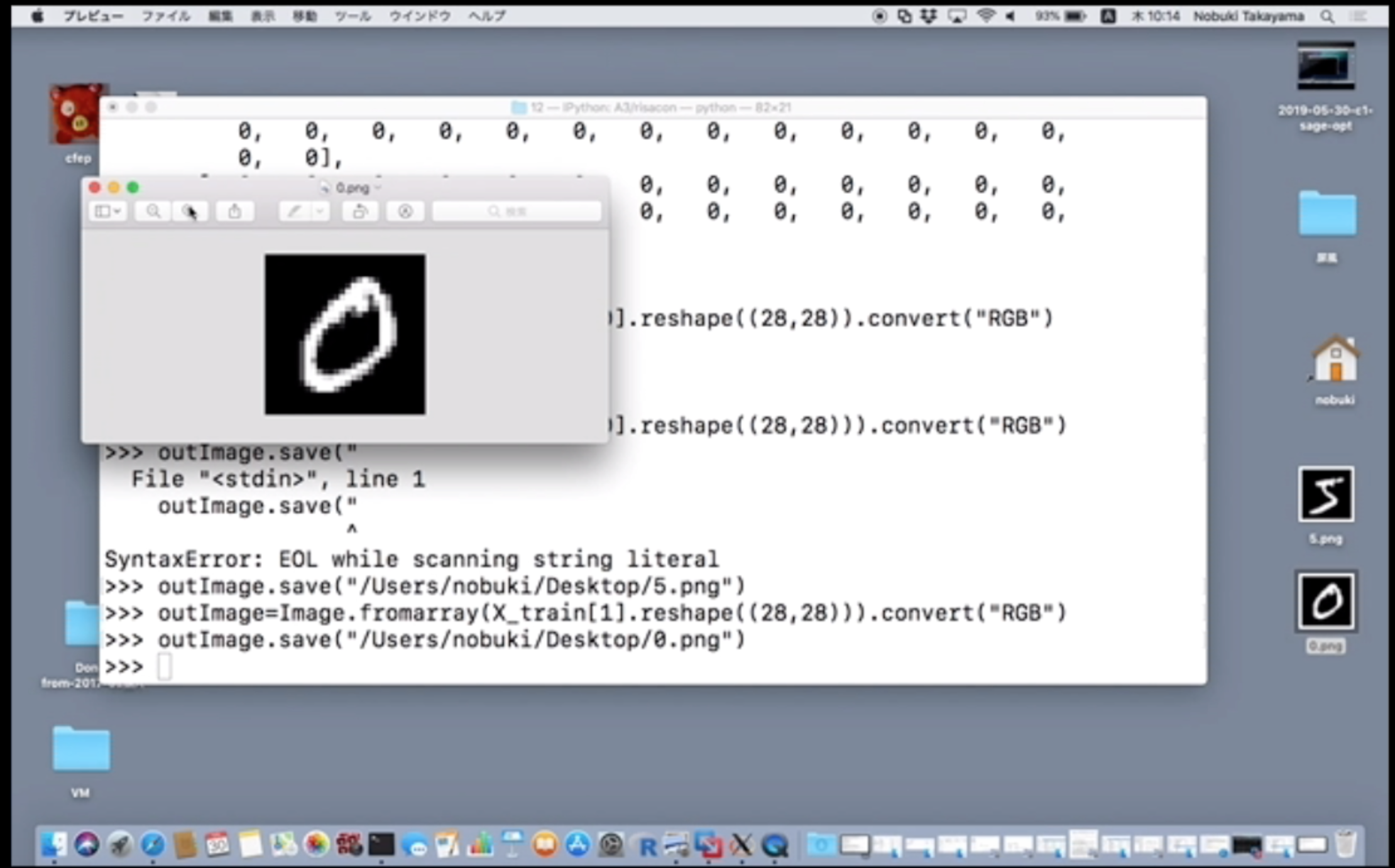Click the Wi-Fi icon in menu bar
The image size is (1395, 868).
click(986, 16)
